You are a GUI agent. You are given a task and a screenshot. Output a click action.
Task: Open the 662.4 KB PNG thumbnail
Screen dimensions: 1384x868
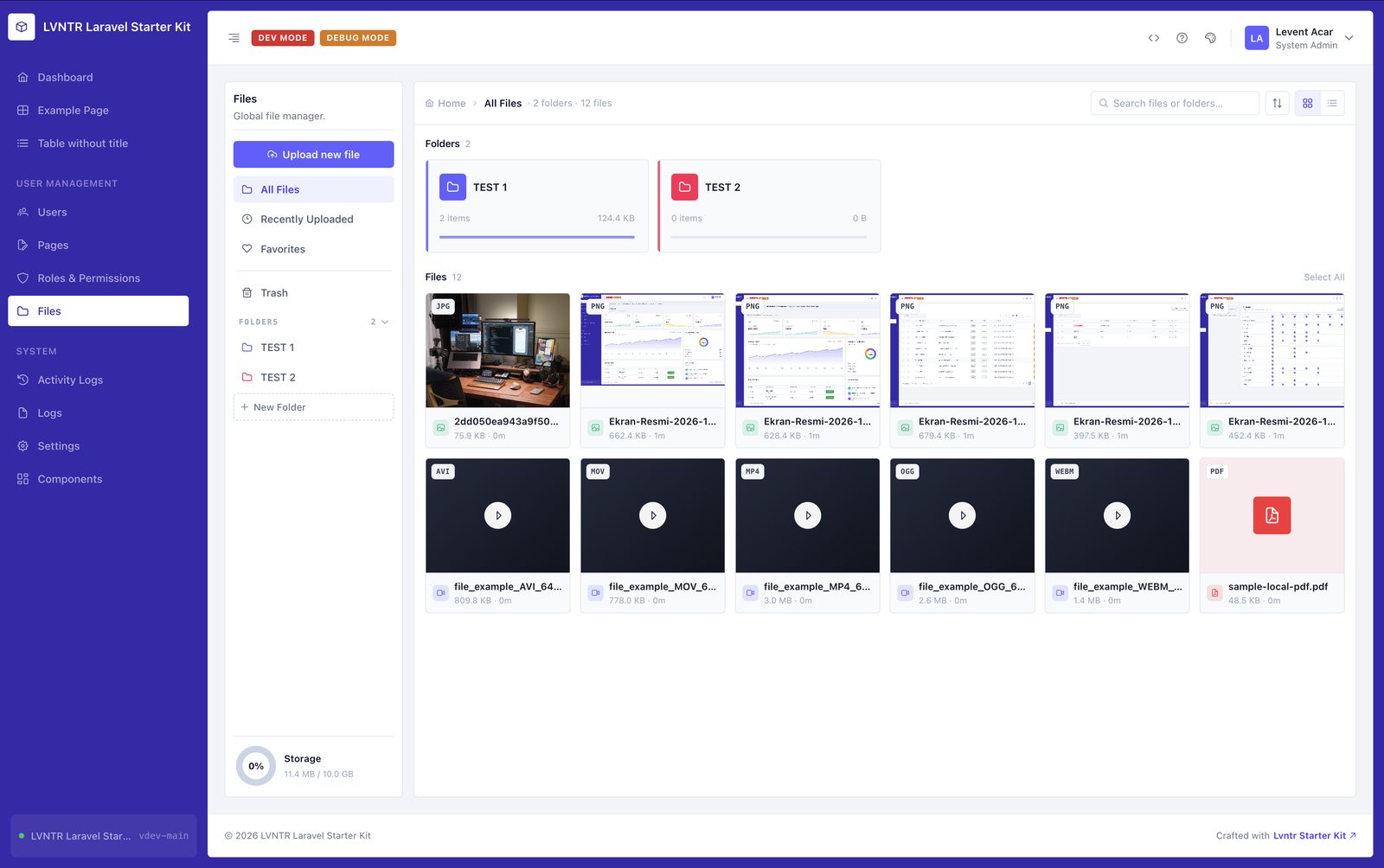tap(652, 350)
